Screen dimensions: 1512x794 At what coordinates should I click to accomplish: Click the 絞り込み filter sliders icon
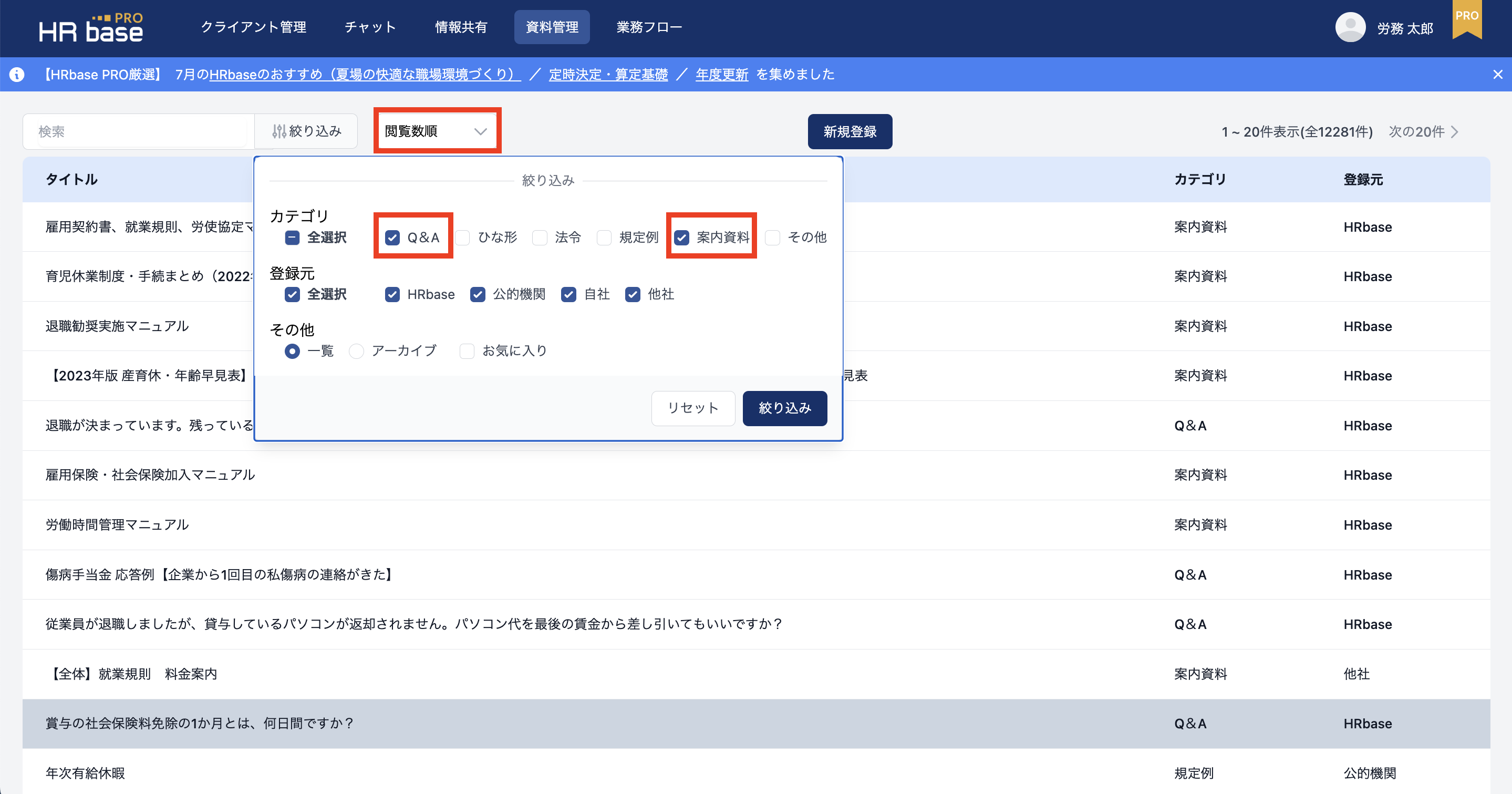pyautogui.click(x=279, y=131)
